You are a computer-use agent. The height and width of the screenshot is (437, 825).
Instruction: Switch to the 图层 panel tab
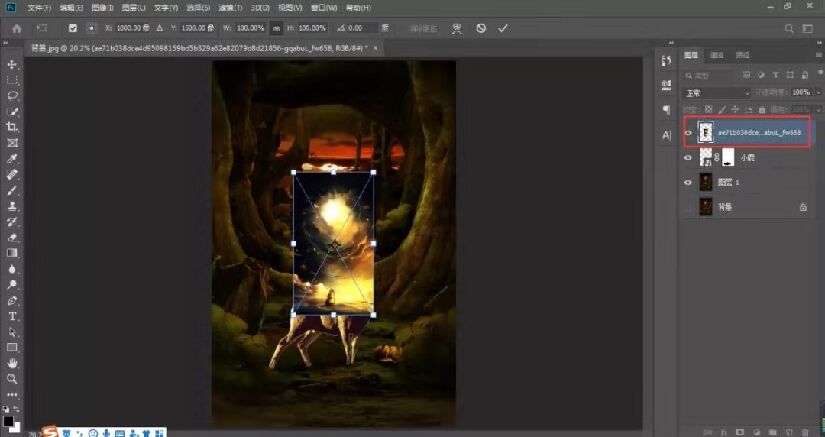click(x=691, y=55)
